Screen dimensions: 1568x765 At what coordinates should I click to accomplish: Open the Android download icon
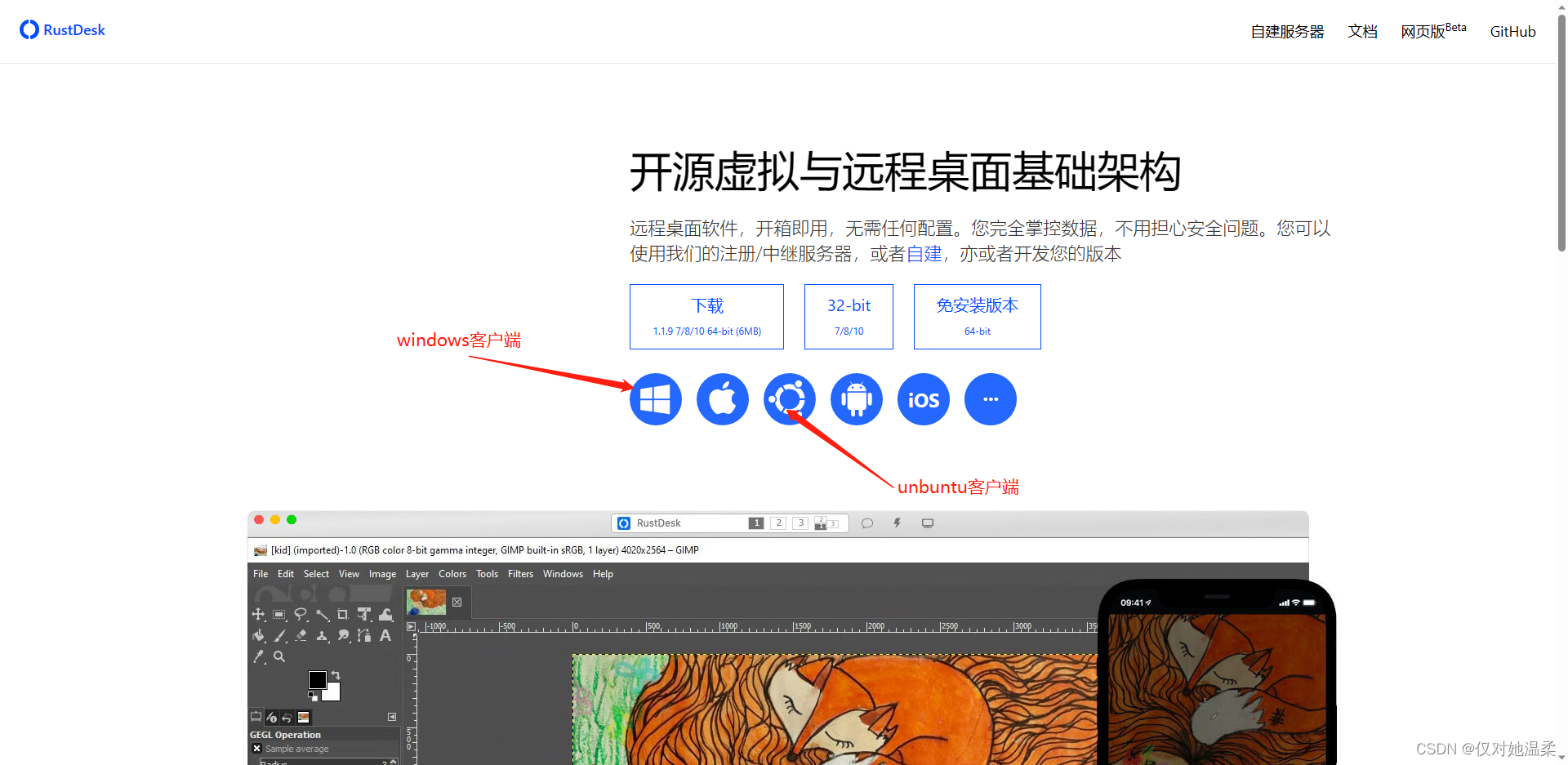(857, 399)
